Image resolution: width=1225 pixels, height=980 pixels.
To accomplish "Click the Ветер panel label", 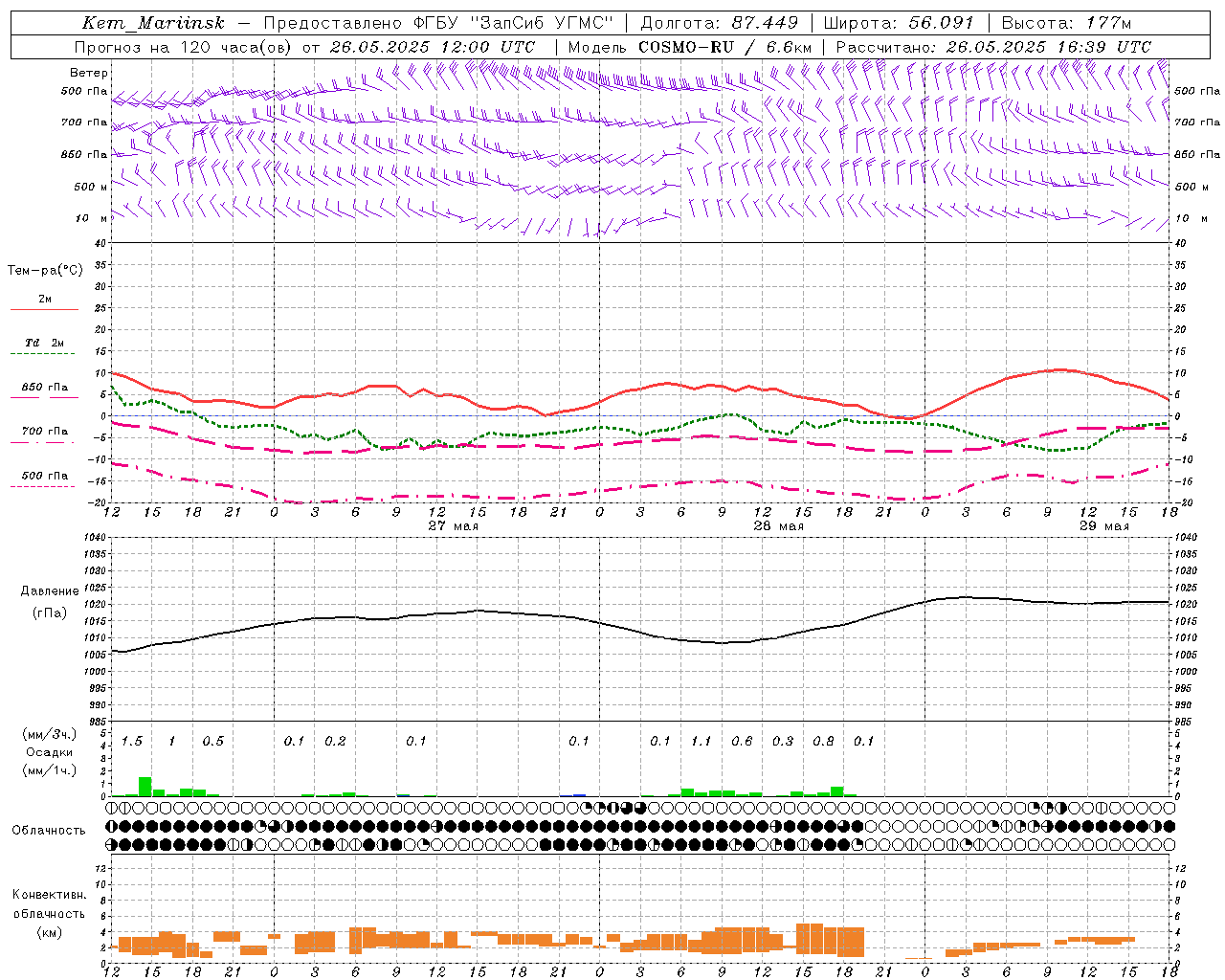I will [89, 73].
